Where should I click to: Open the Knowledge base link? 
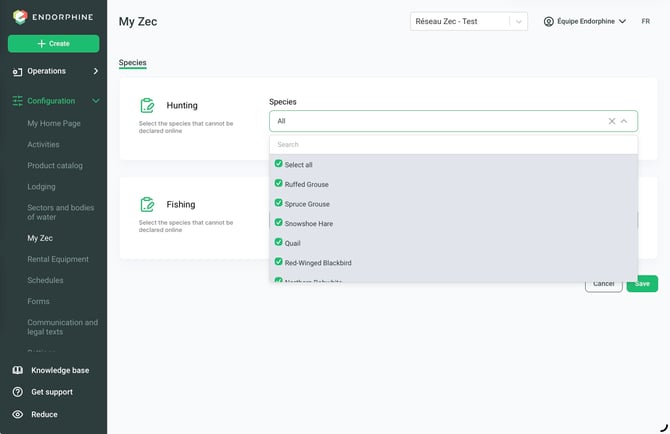(x=60, y=370)
